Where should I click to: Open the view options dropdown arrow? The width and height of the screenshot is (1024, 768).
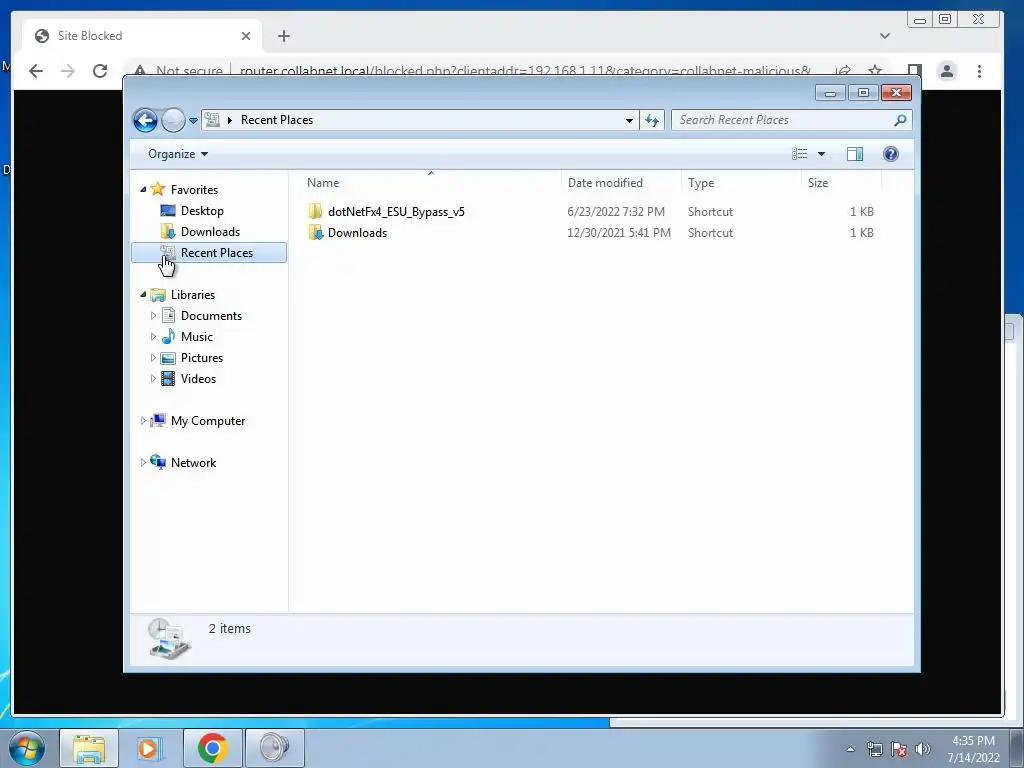(822, 154)
